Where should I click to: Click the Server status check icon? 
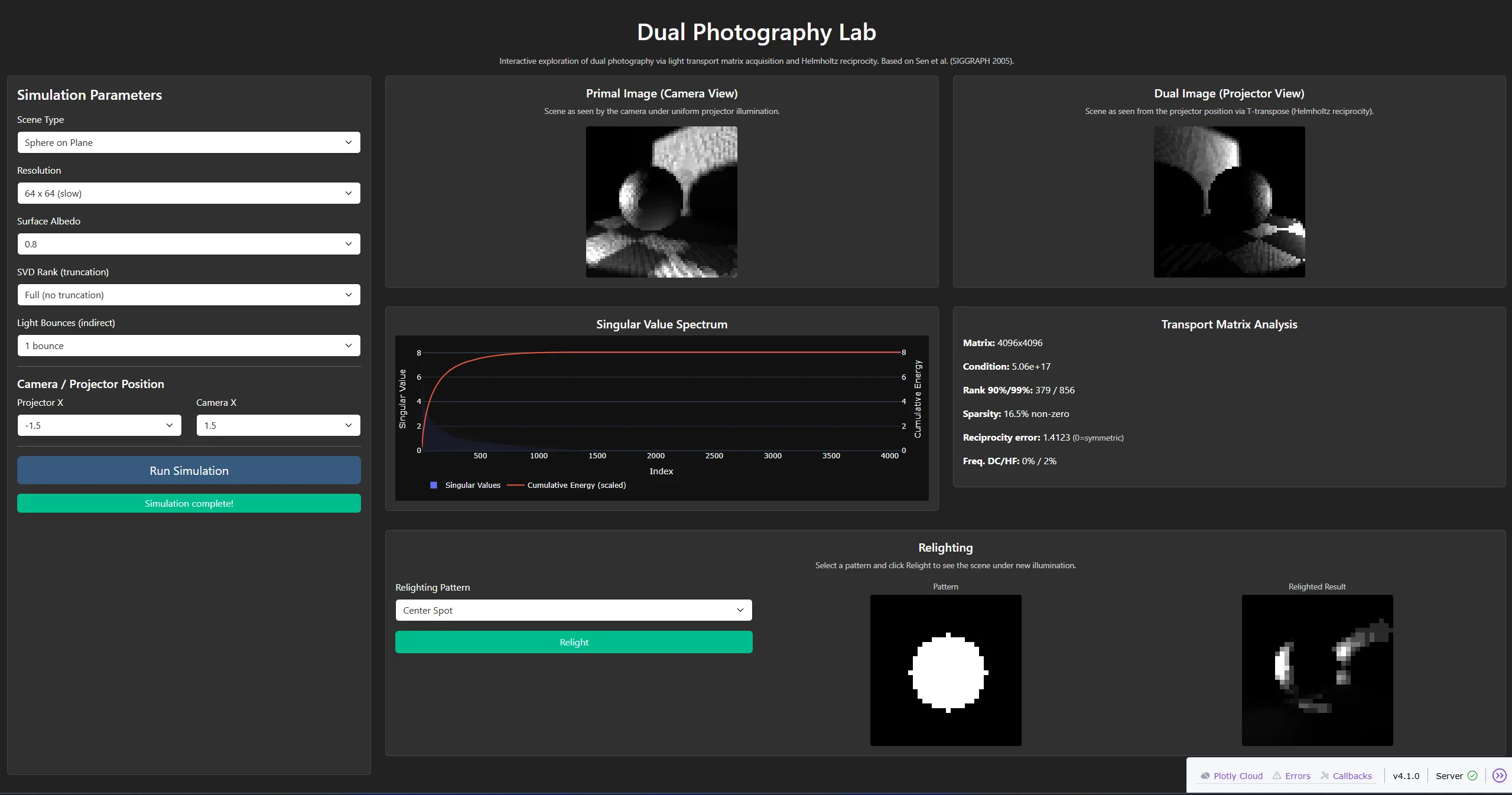[1472, 776]
